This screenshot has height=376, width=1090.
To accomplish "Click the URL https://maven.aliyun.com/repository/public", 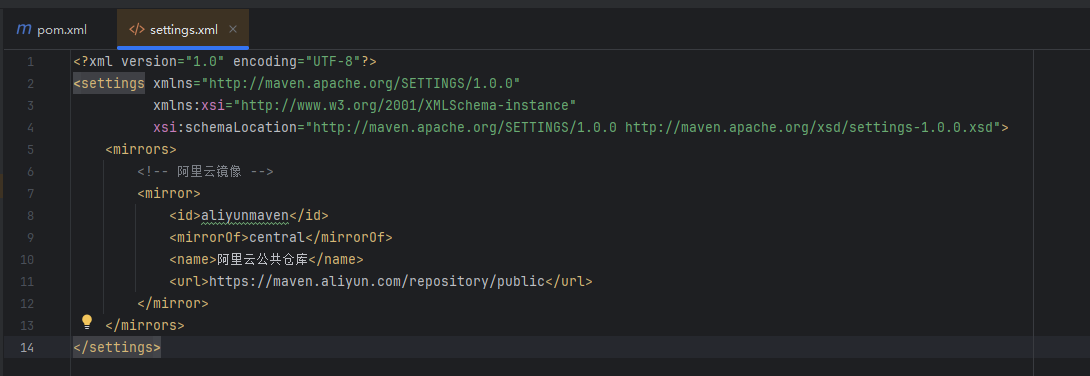I will coord(377,281).
